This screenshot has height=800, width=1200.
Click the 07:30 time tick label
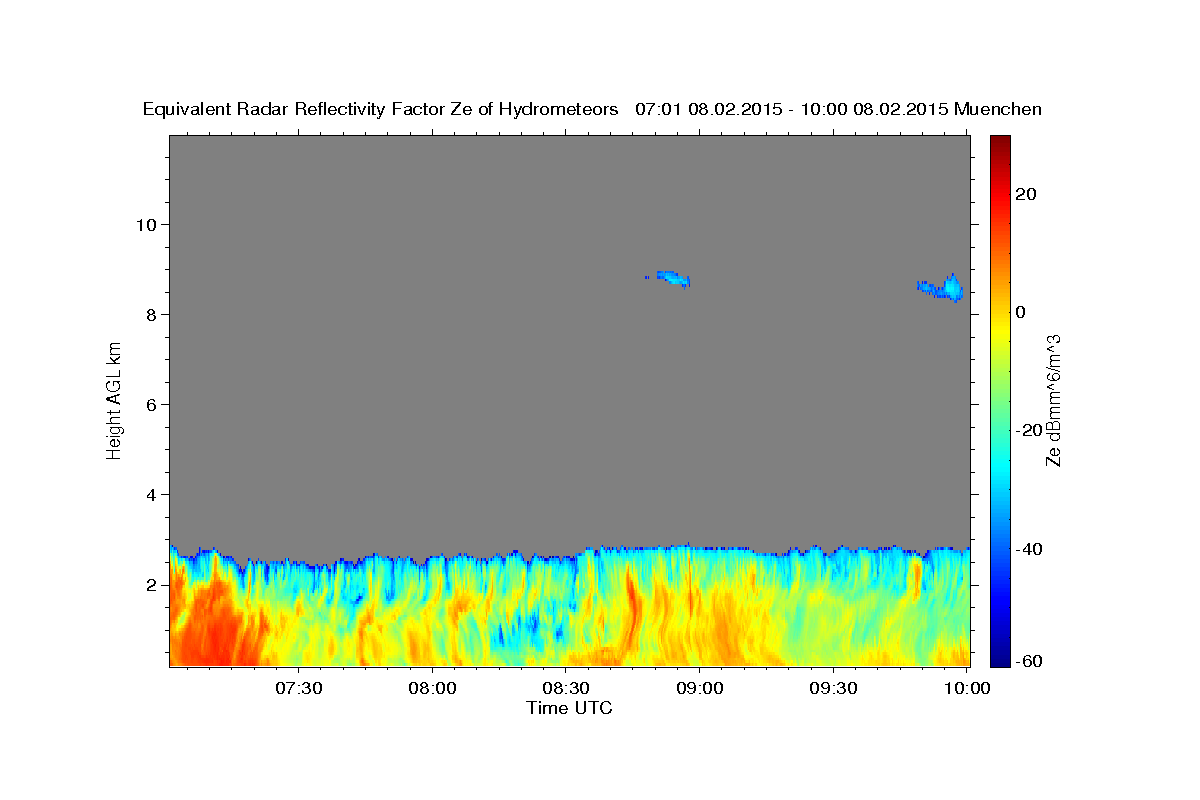(x=298, y=689)
